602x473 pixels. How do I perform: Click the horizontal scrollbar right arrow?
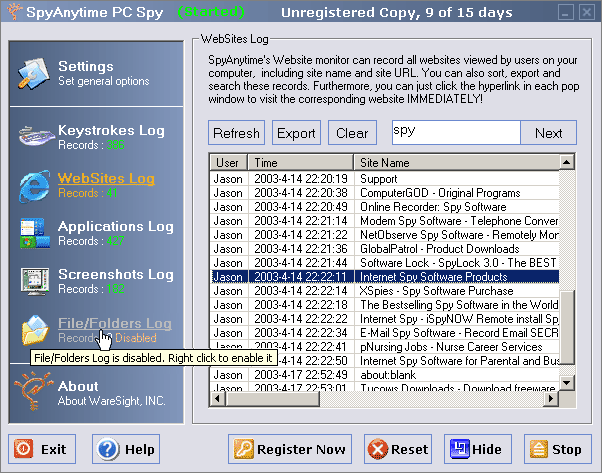[x=551, y=399]
